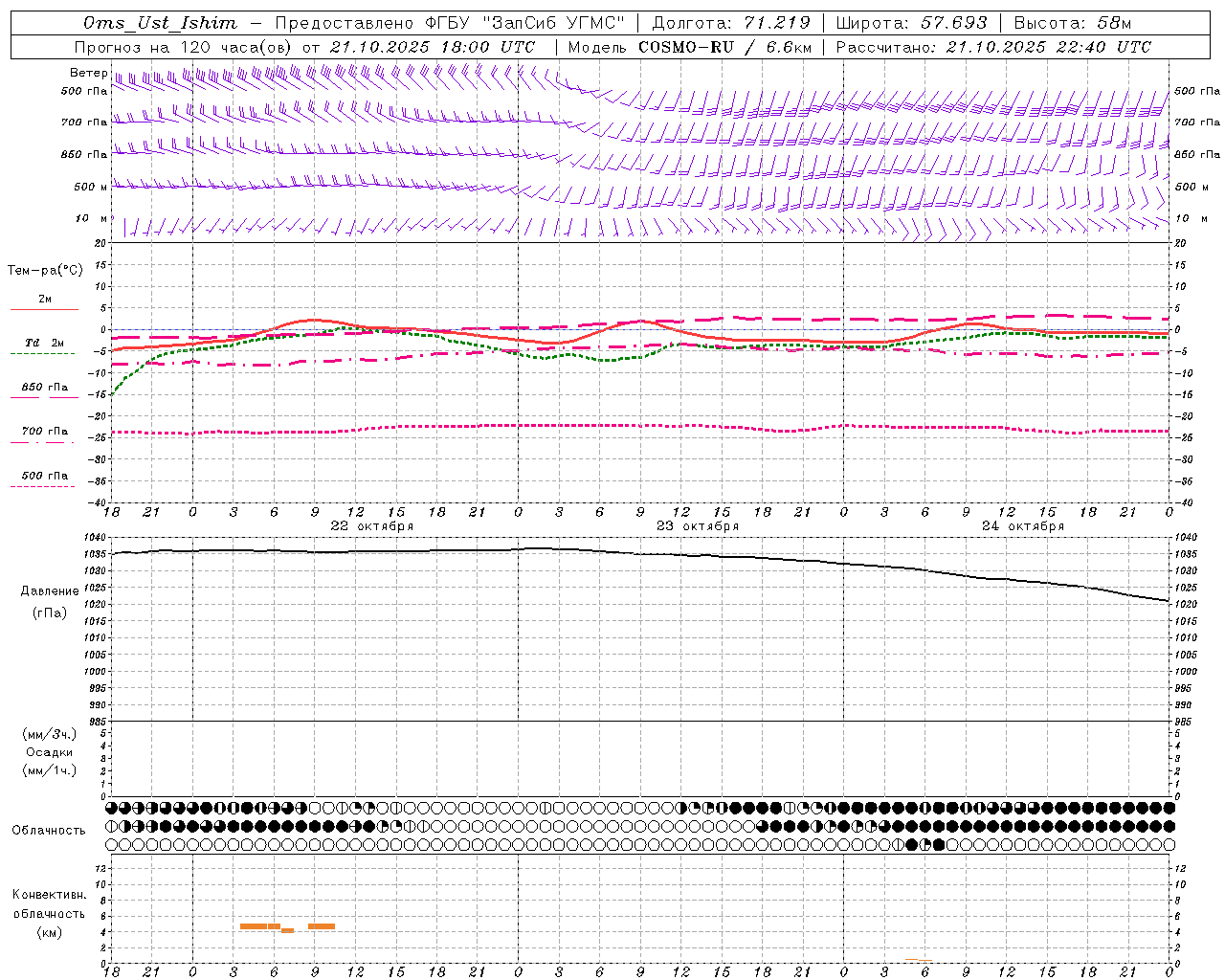The image size is (1225, 980).
Task: Click the left-side 10 м wind level label
Action: [x=92, y=219]
